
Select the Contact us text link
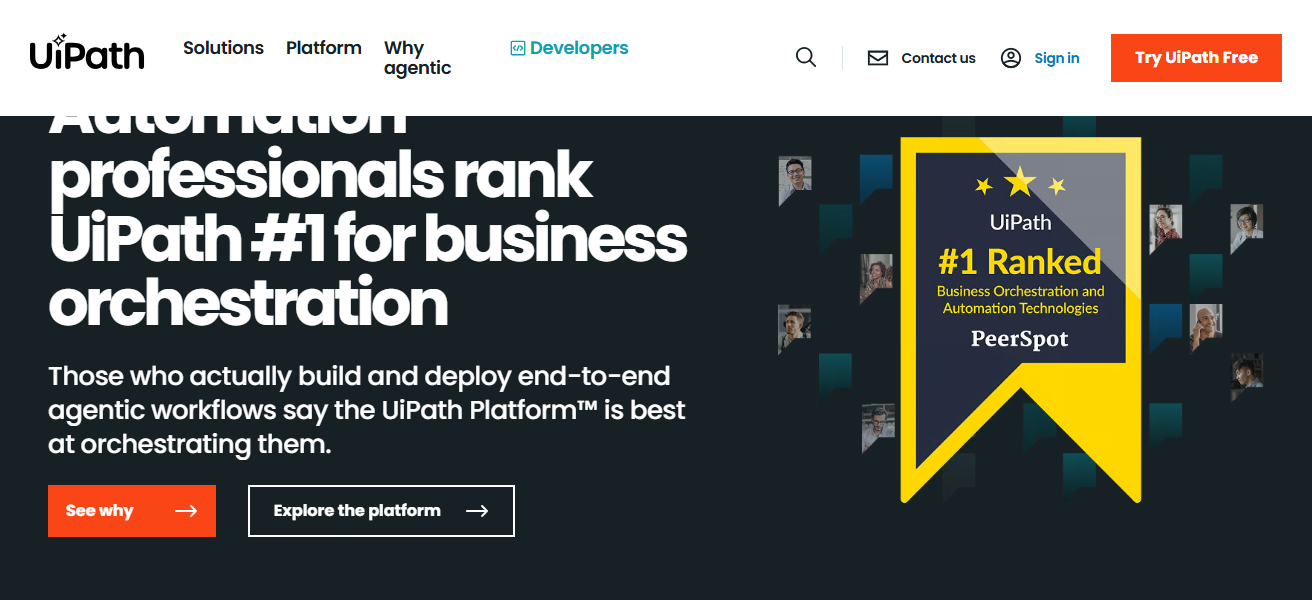(x=938, y=58)
